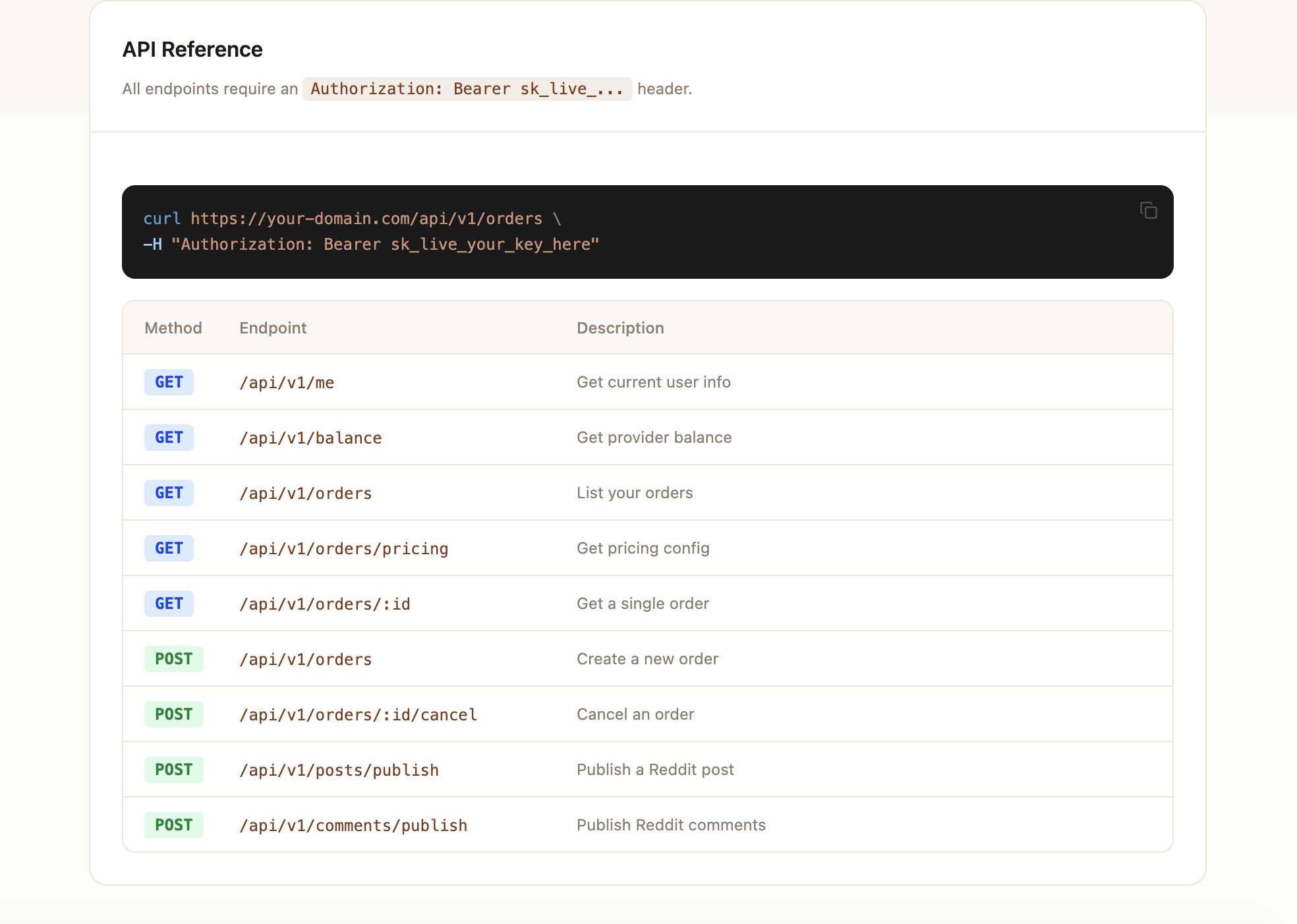The image size is (1297, 924).
Task: Select the endpoint in the List your orders row
Action: point(306,494)
